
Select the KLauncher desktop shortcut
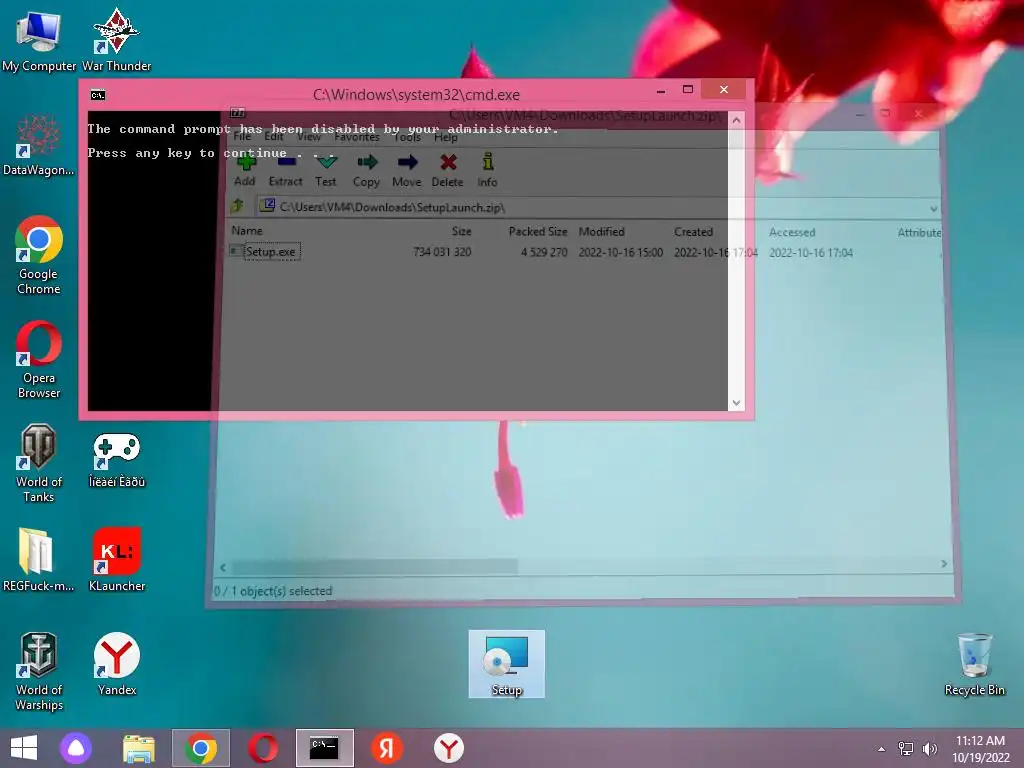click(116, 560)
